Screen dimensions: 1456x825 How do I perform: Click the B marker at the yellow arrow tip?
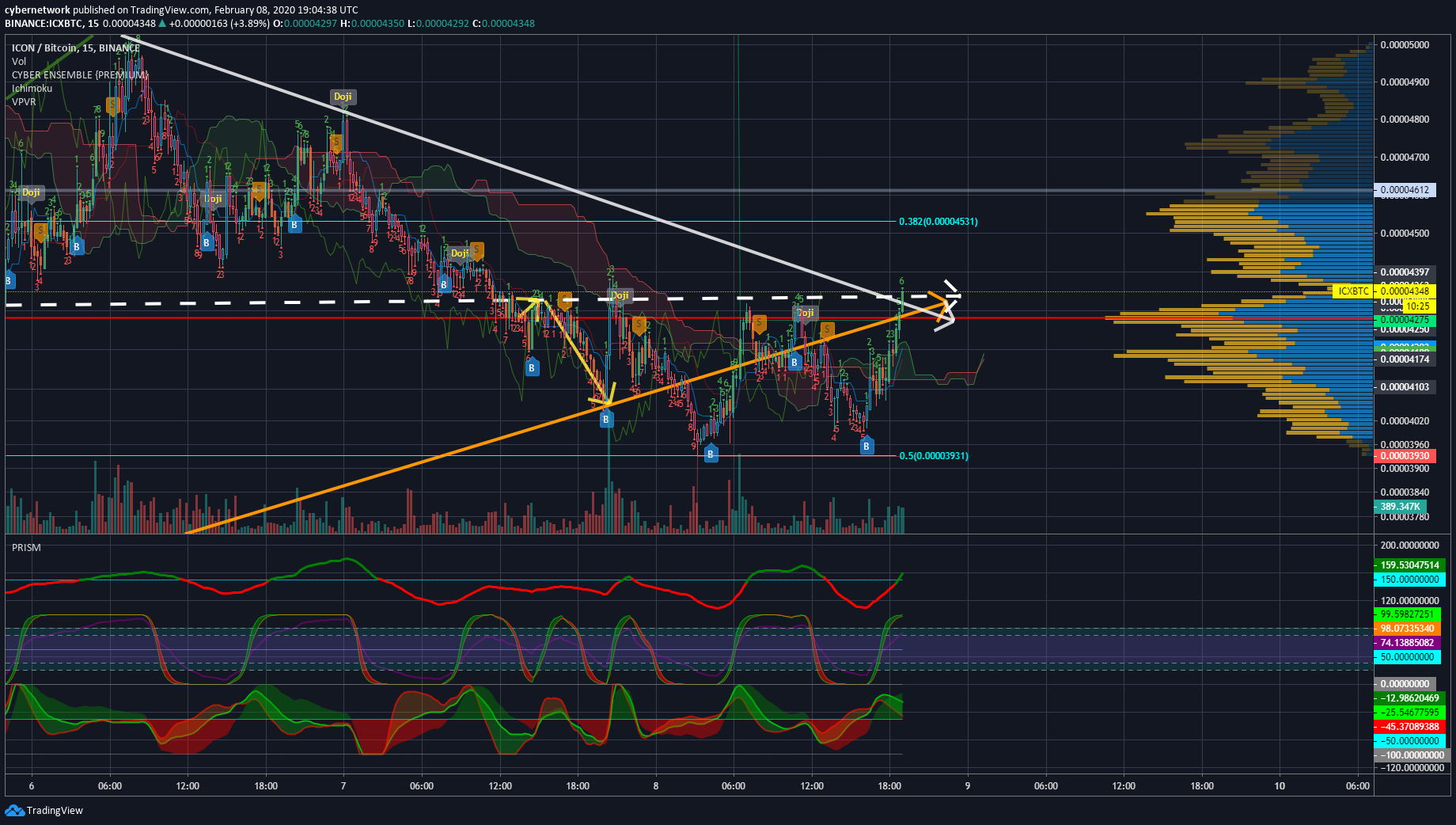[x=606, y=420]
